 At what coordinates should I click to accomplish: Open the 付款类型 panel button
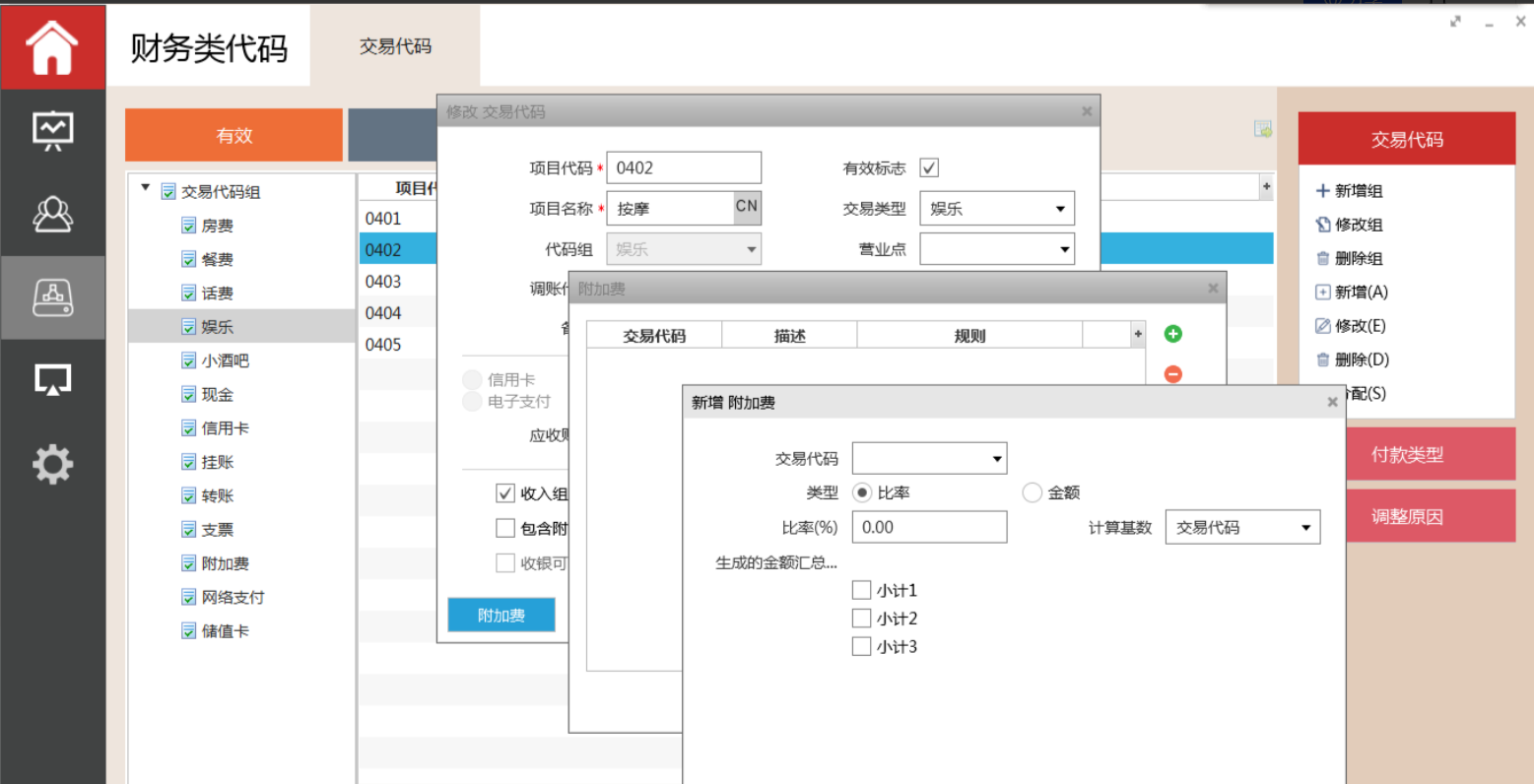pos(1406,455)
